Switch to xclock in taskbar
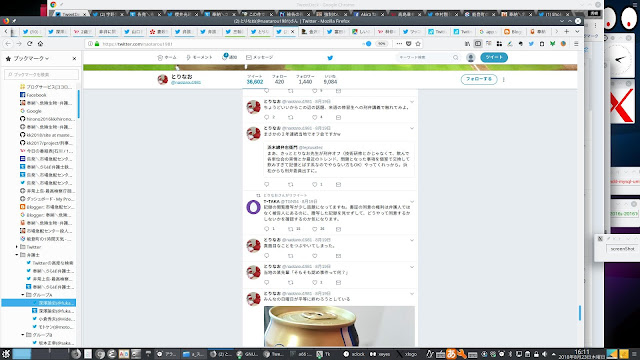Image resolution: width=640 pixels, height=360 pixels. click(355, 354)
